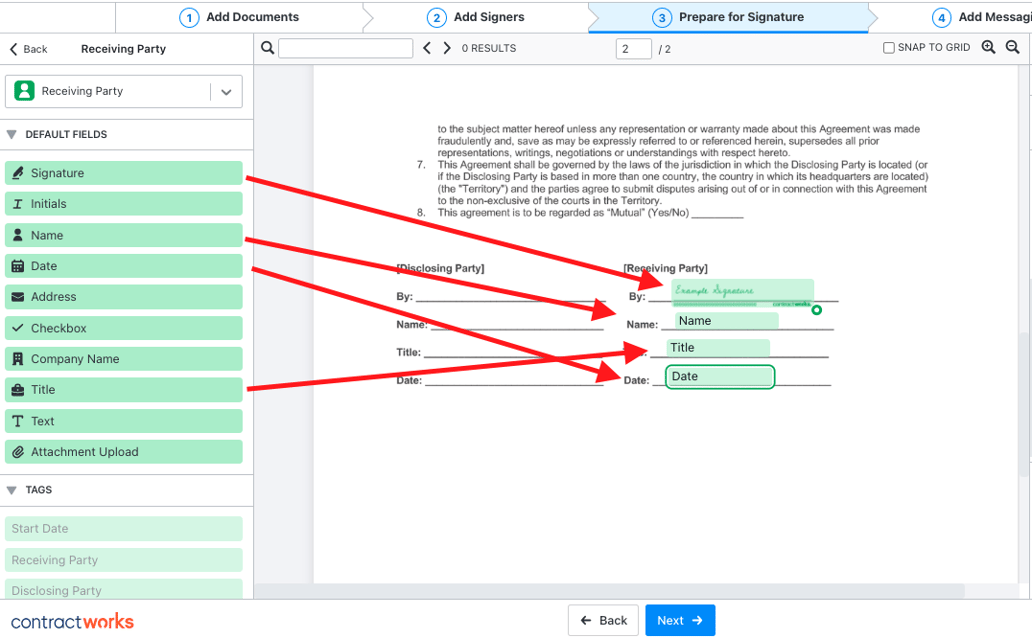Collapse the Tags section
Screen dimensions: 1032x638
[x=10, y=489]
